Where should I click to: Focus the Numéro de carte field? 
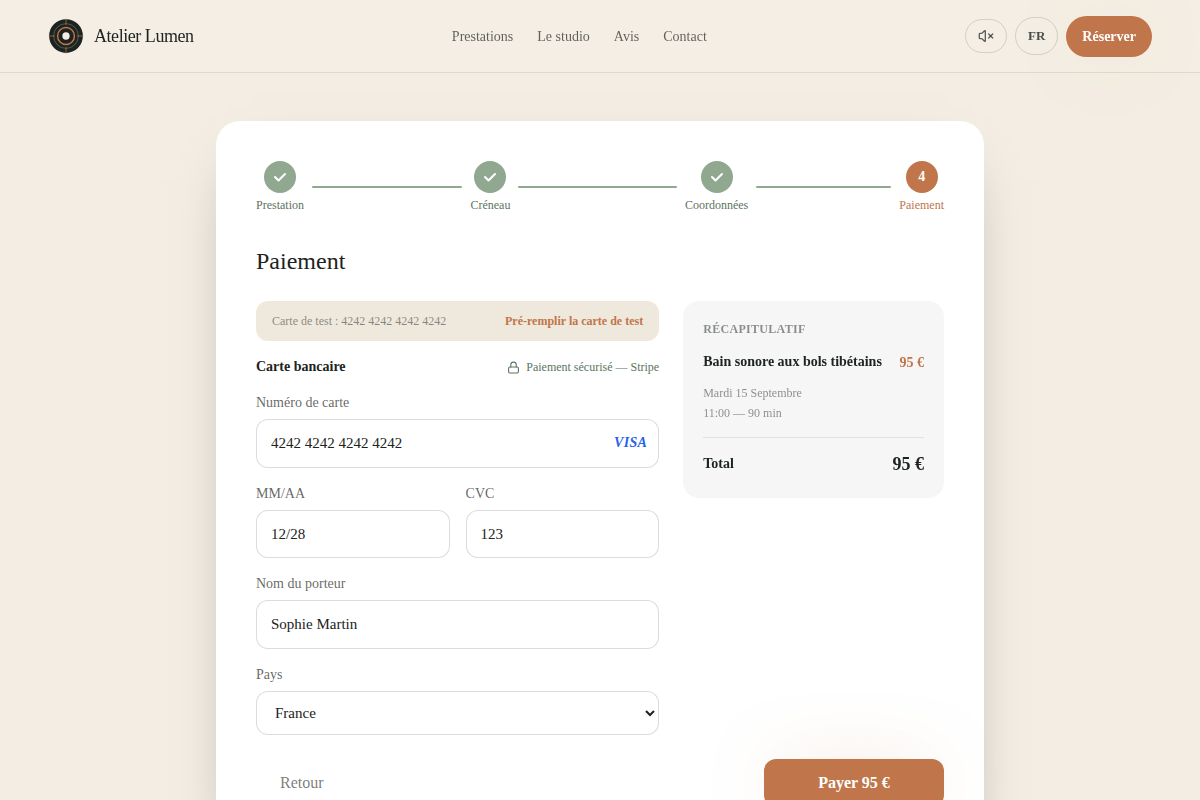[x=457, y=443]
